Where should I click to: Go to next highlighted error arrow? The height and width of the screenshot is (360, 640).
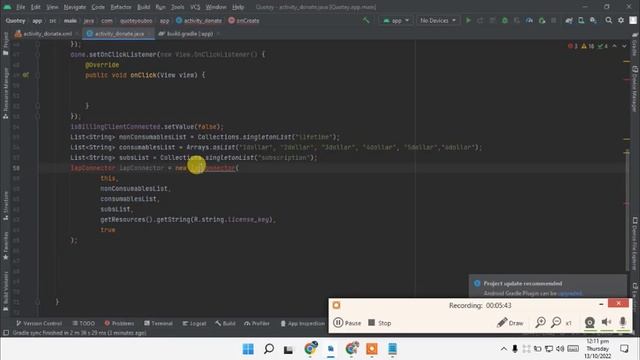pos(624,46)
